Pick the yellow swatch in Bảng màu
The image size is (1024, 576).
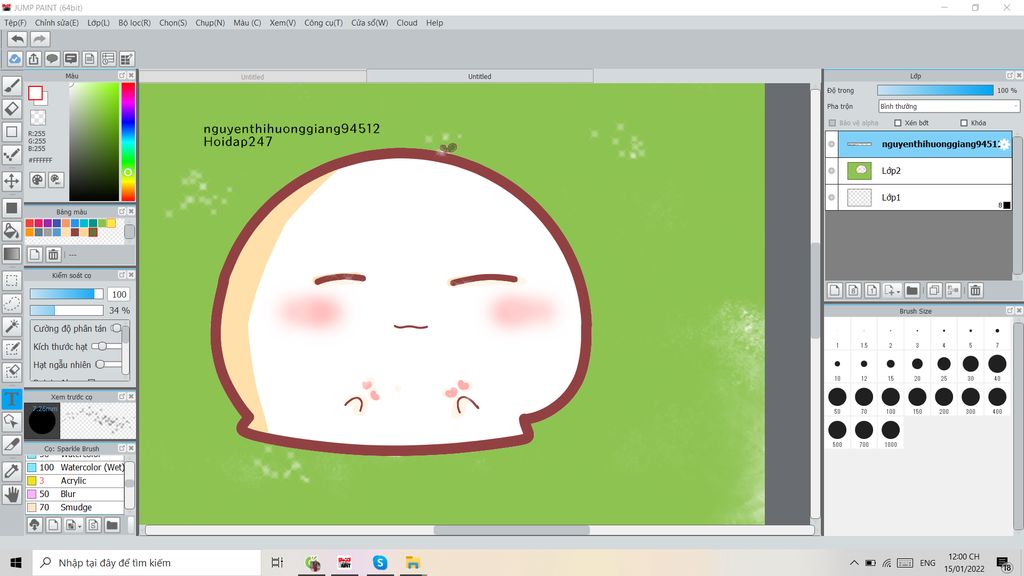coord(111,223)
